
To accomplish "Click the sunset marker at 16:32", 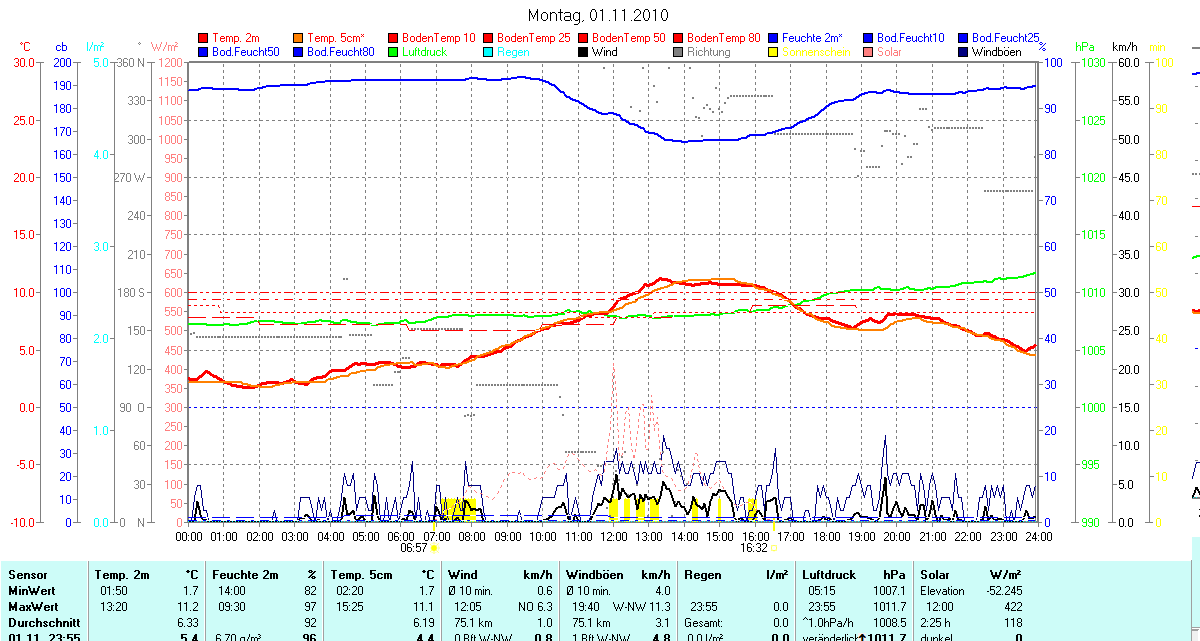I will point(774,548).
